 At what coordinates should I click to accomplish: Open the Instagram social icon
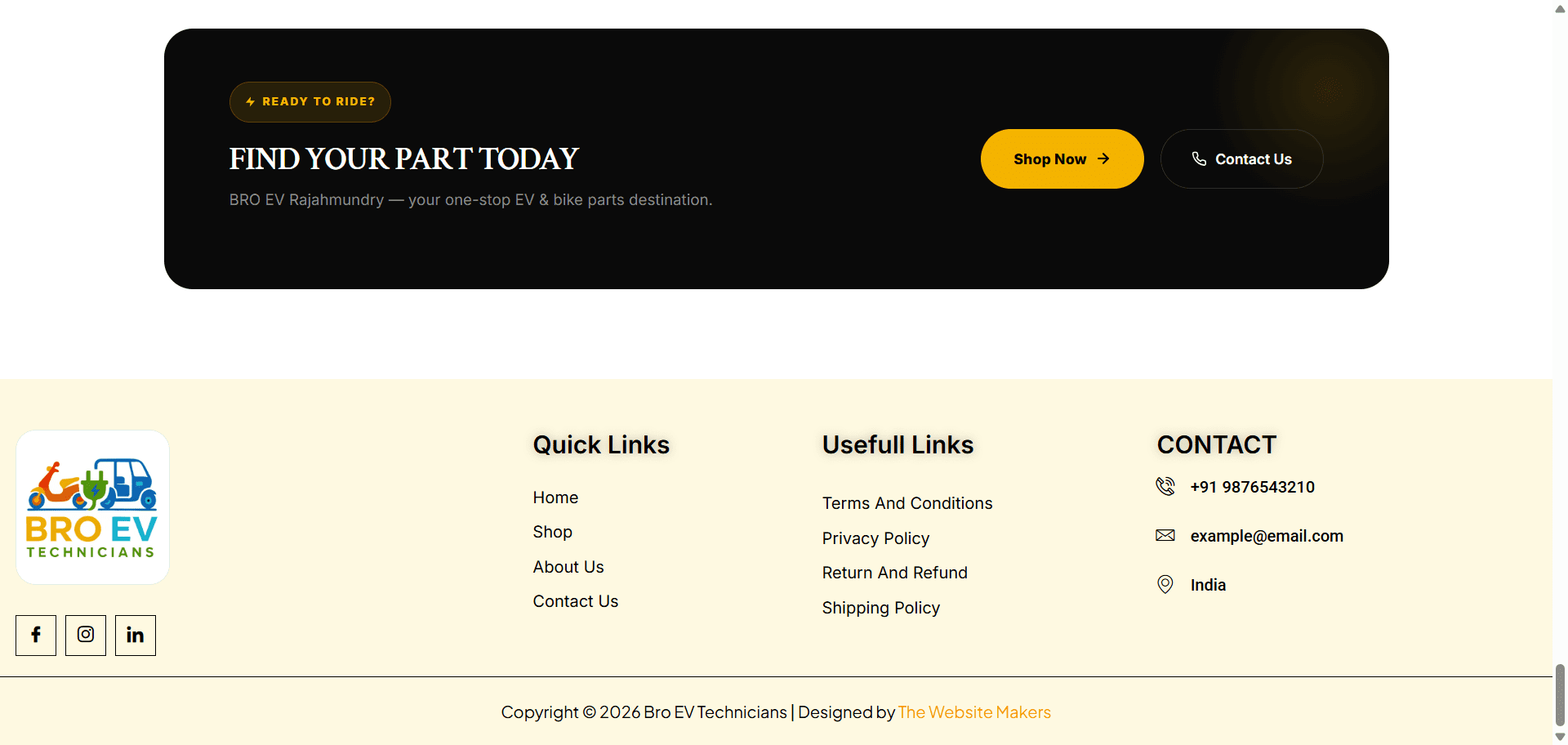[x=86, y=636]
